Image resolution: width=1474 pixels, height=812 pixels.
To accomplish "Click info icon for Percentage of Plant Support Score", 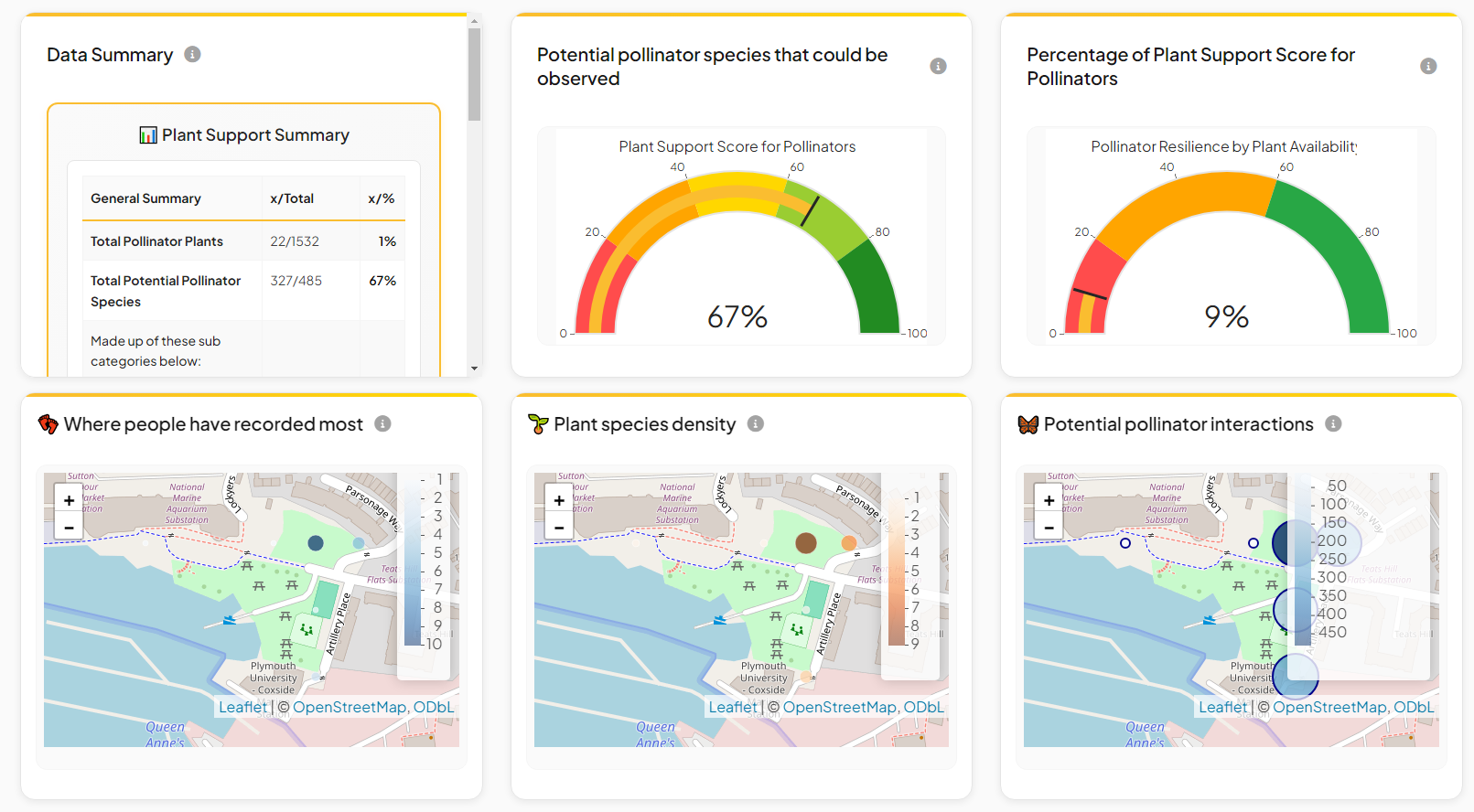I will pyautogui.click(x=1427, y=66).
